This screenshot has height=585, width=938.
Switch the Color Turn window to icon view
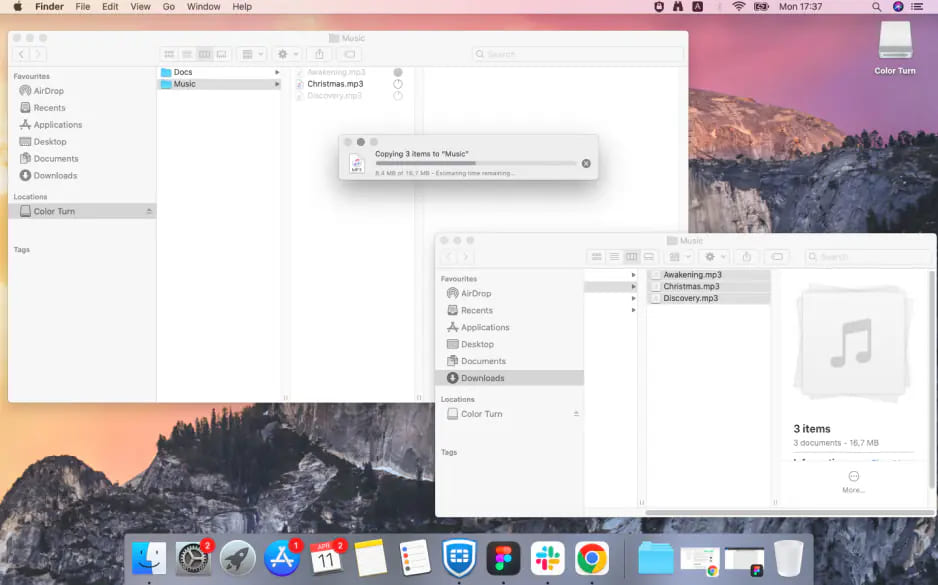169,54
